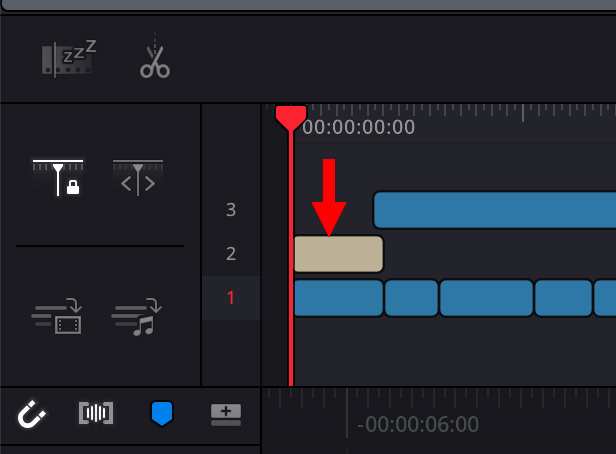
Task: Toggle the audio waveform display icon
Action: tap(96, 412)
